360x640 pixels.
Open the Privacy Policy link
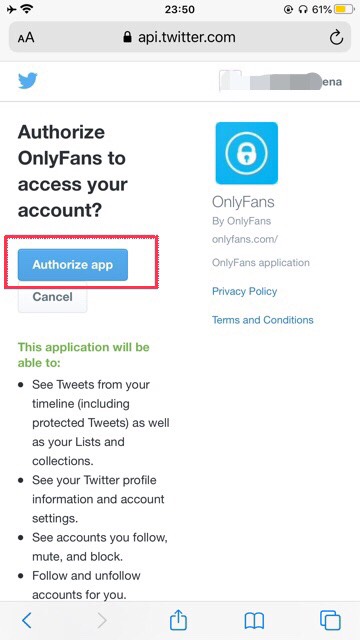tap(244, 291)
